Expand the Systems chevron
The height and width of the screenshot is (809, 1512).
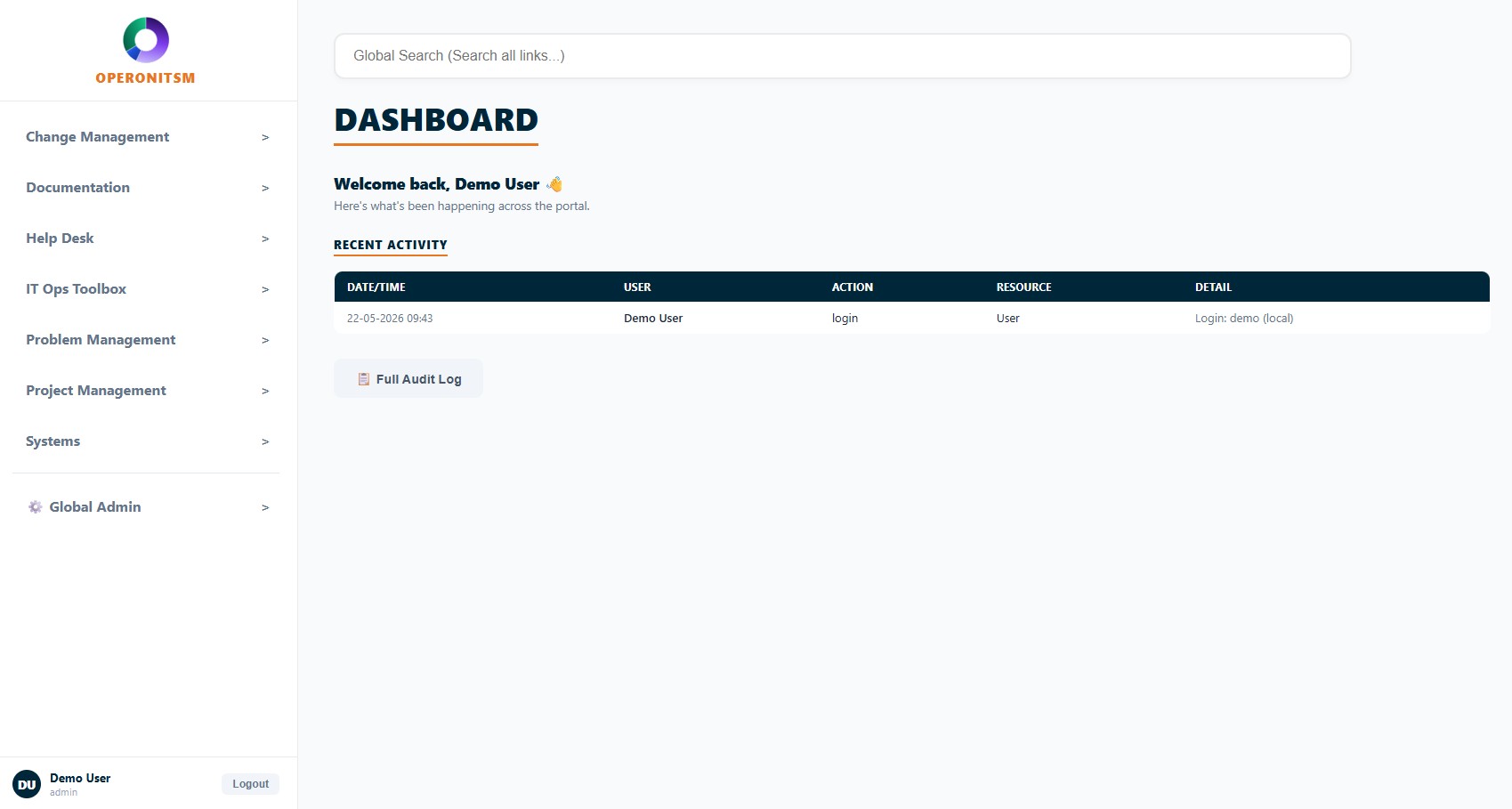coord(265,441)
